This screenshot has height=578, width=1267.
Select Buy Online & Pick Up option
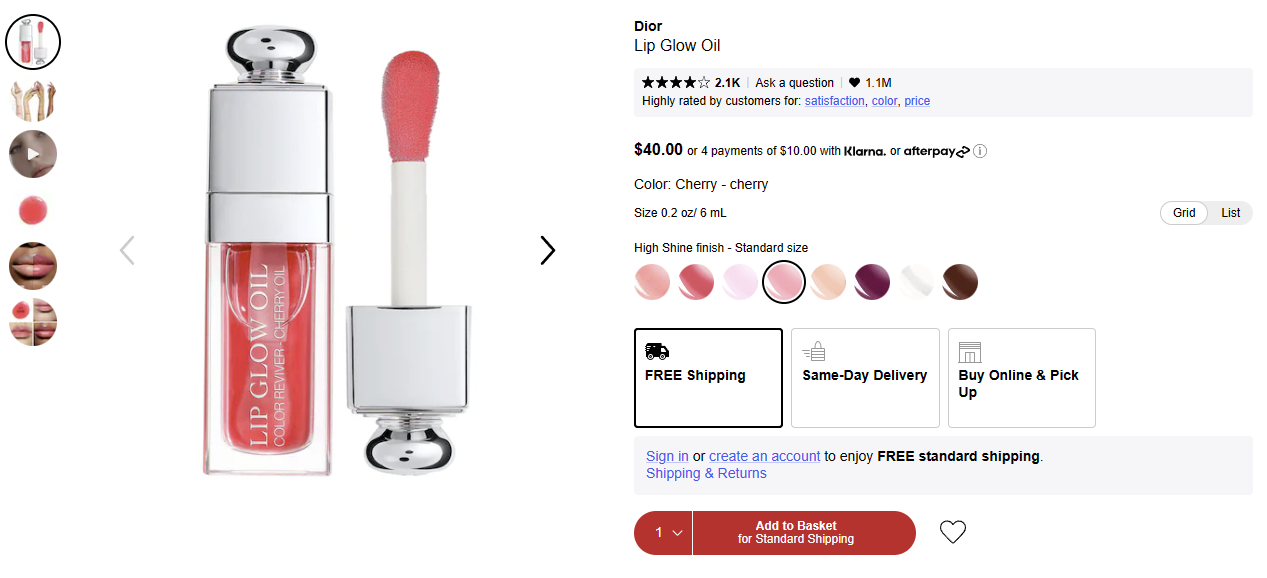[x=1021, y=377]
